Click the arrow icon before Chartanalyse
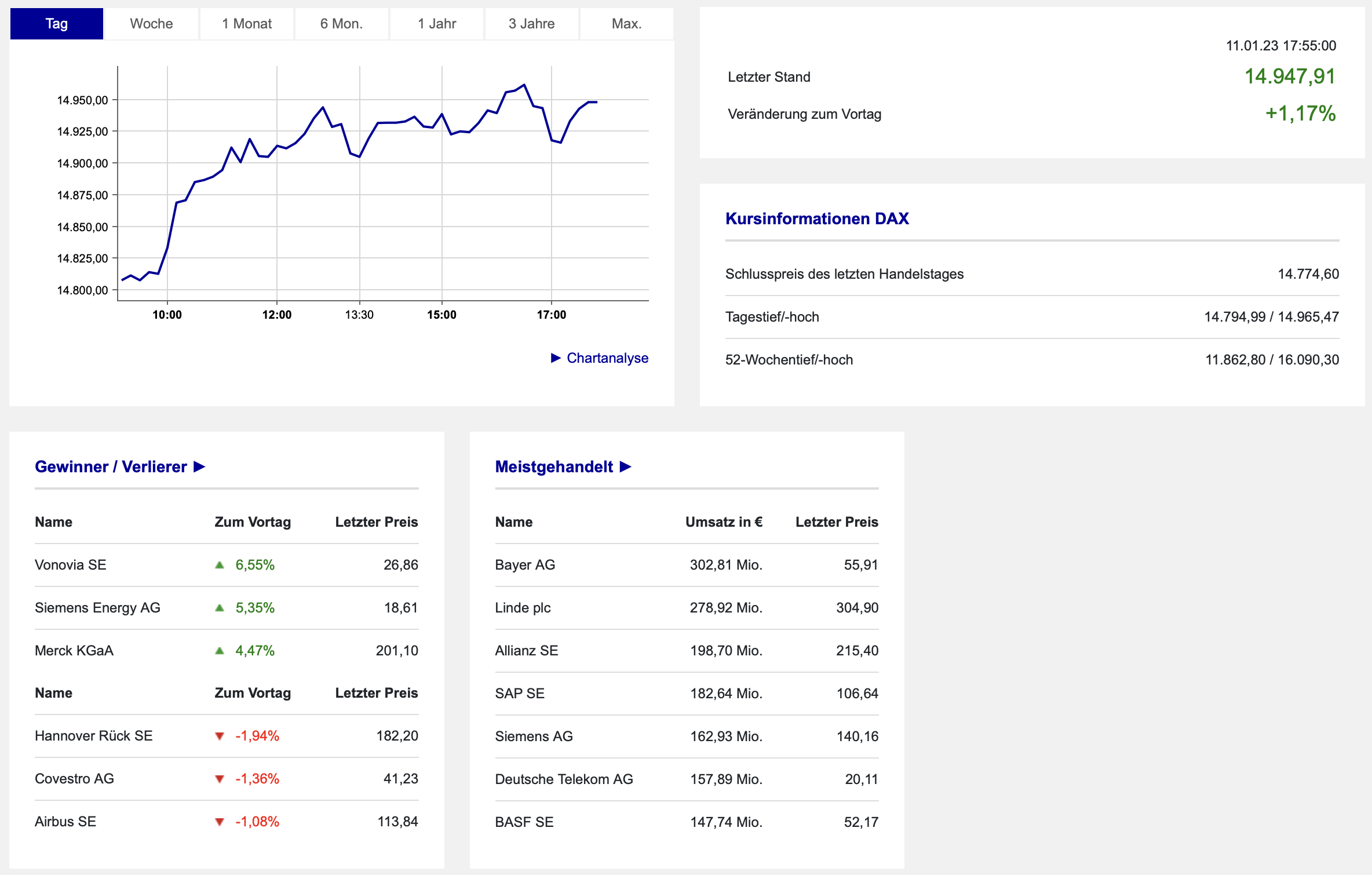This screenshot has width=1372, height=875. tap(556, 358)
